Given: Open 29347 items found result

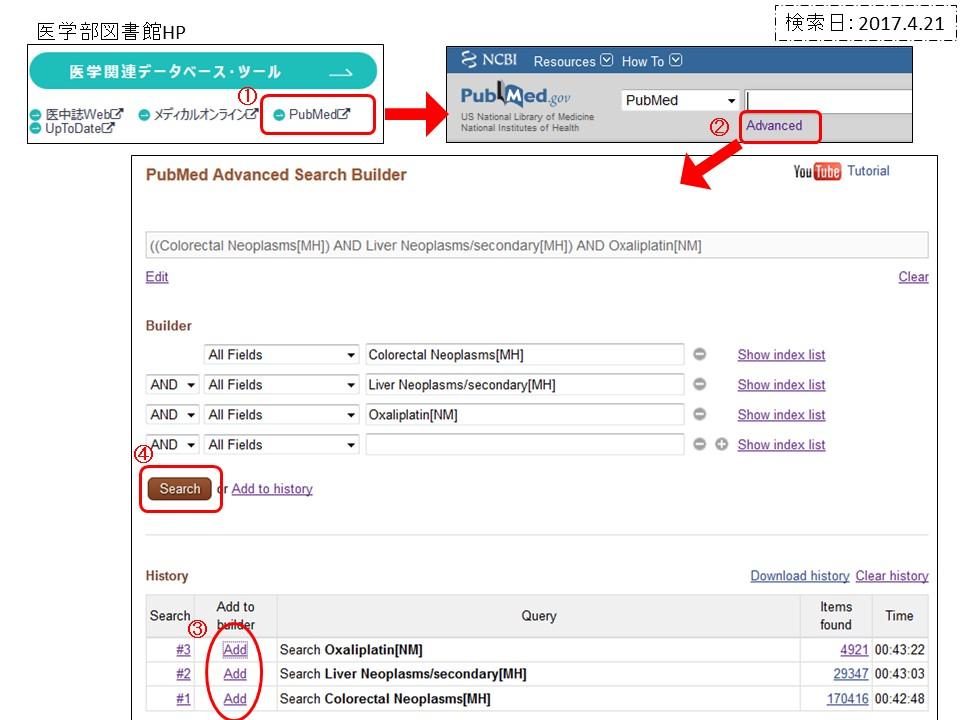Looking at the screenshot, I should [x=850, y=674].
